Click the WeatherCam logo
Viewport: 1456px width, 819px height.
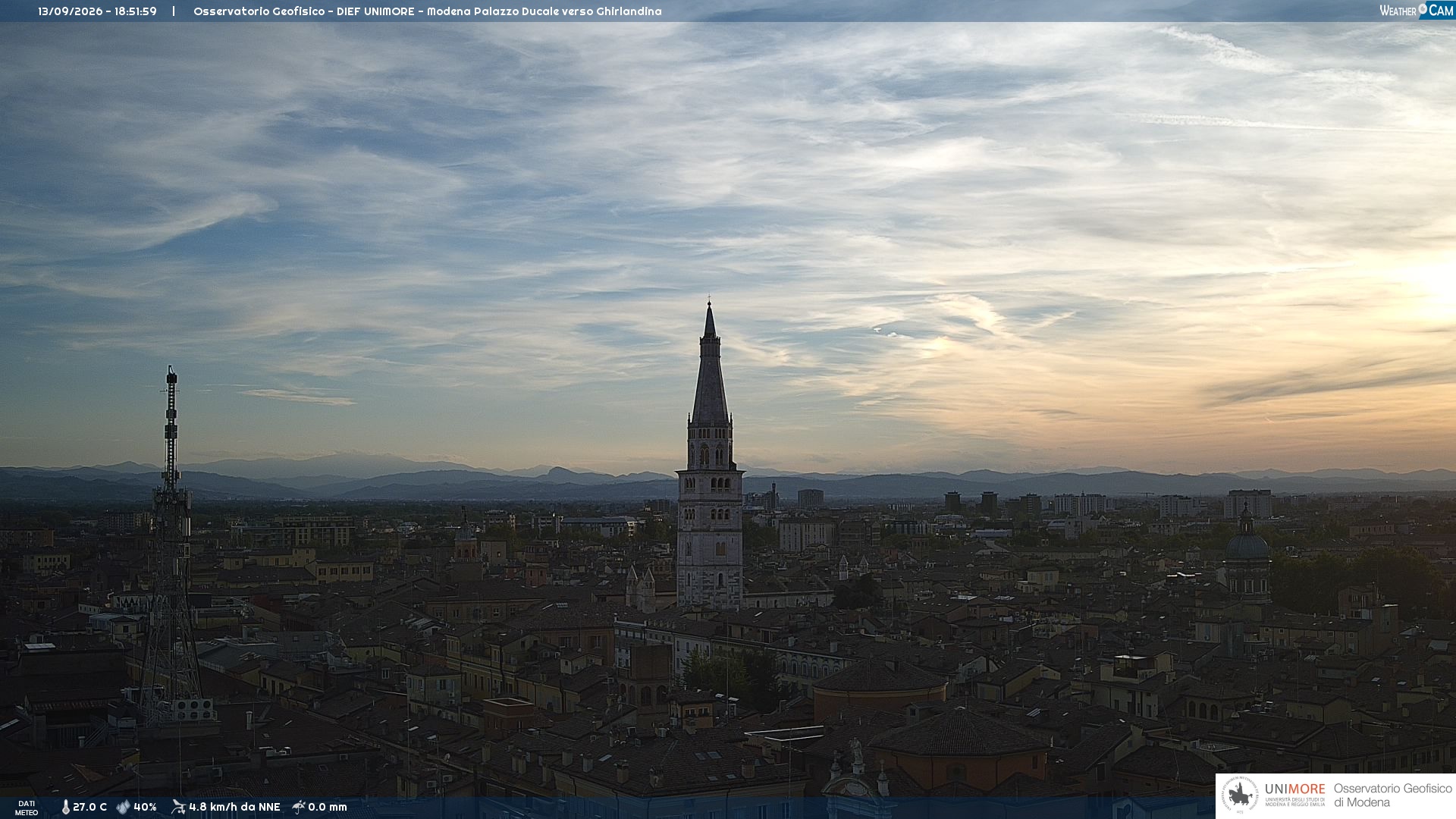pos(1416,10)
